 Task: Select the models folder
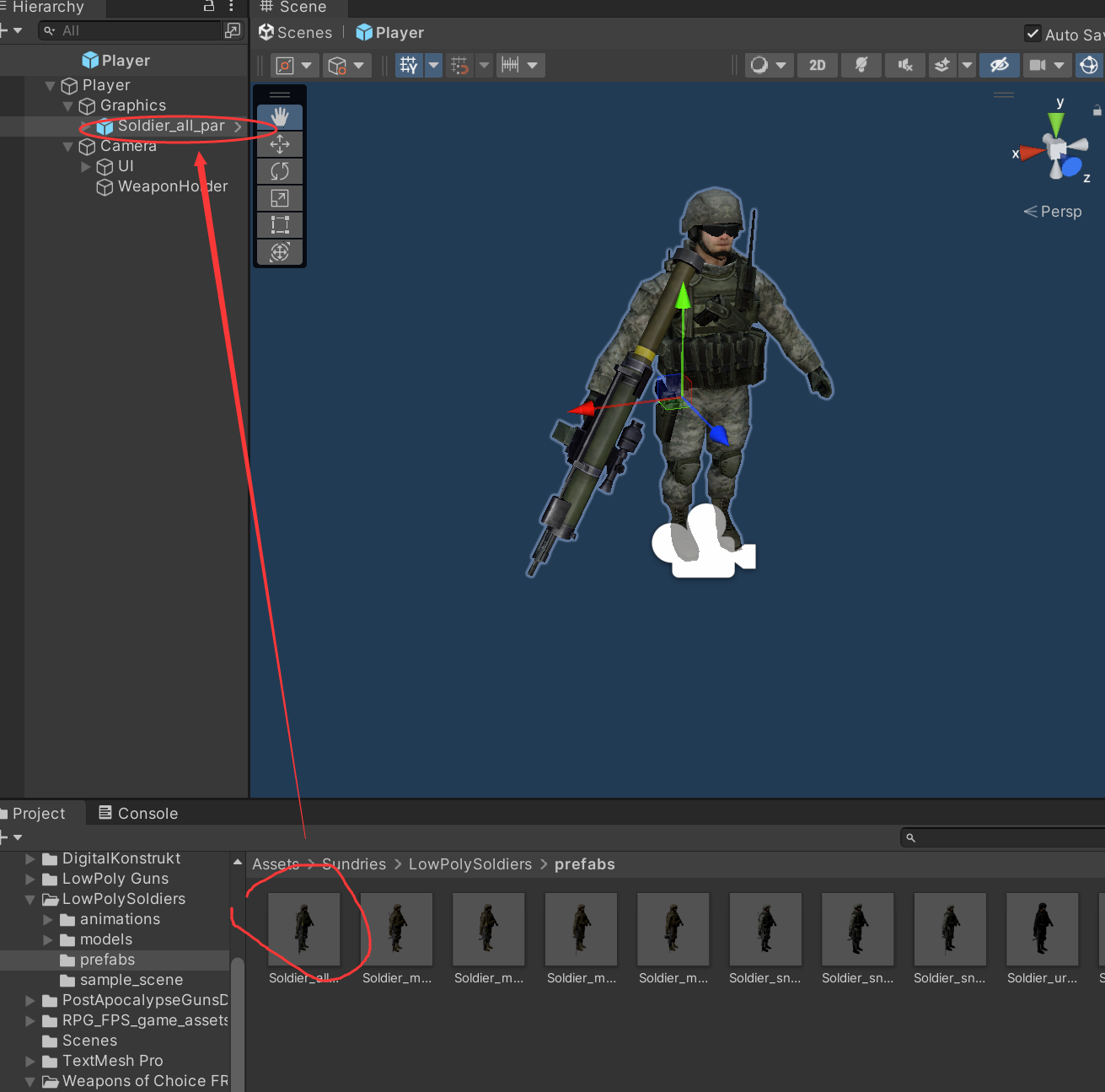(106, 939)
